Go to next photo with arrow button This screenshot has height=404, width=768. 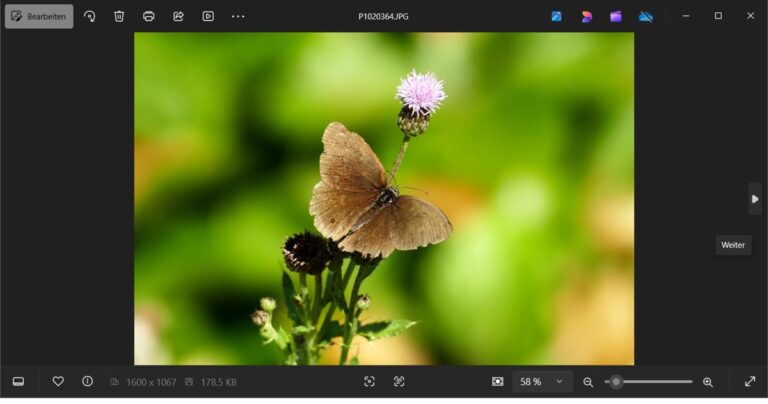(755, 199)
